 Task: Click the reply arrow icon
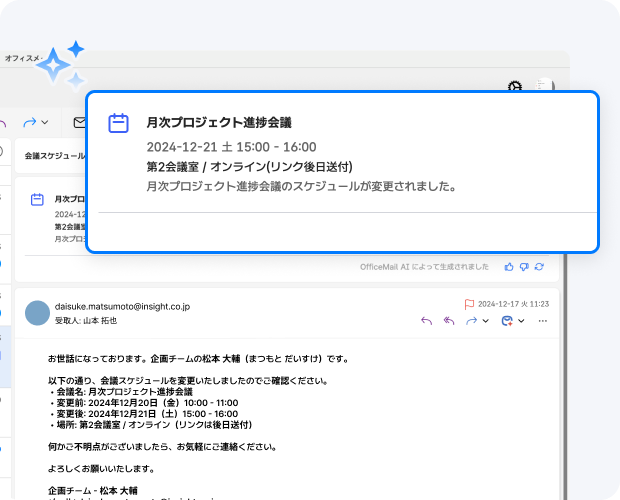427,321
